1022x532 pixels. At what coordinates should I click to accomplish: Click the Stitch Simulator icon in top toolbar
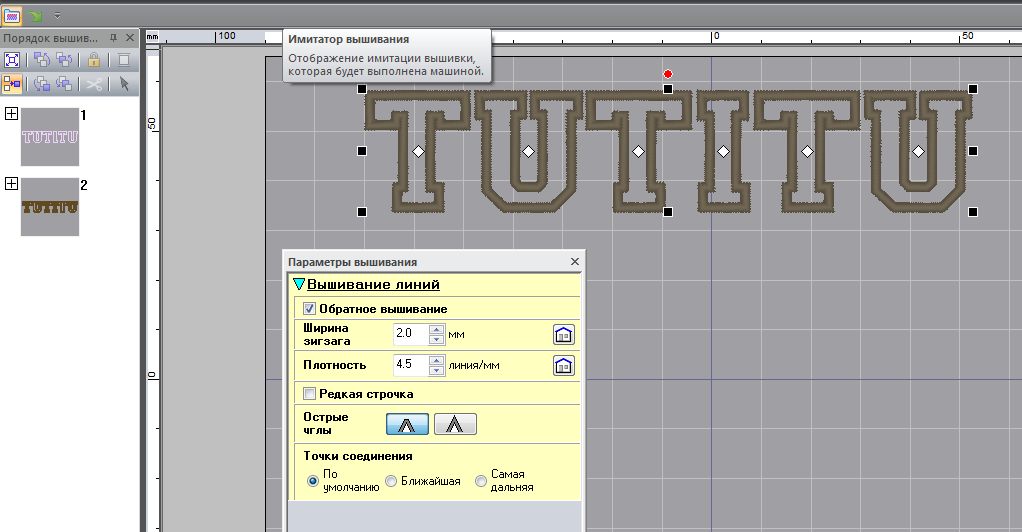(x=12, y=16)
